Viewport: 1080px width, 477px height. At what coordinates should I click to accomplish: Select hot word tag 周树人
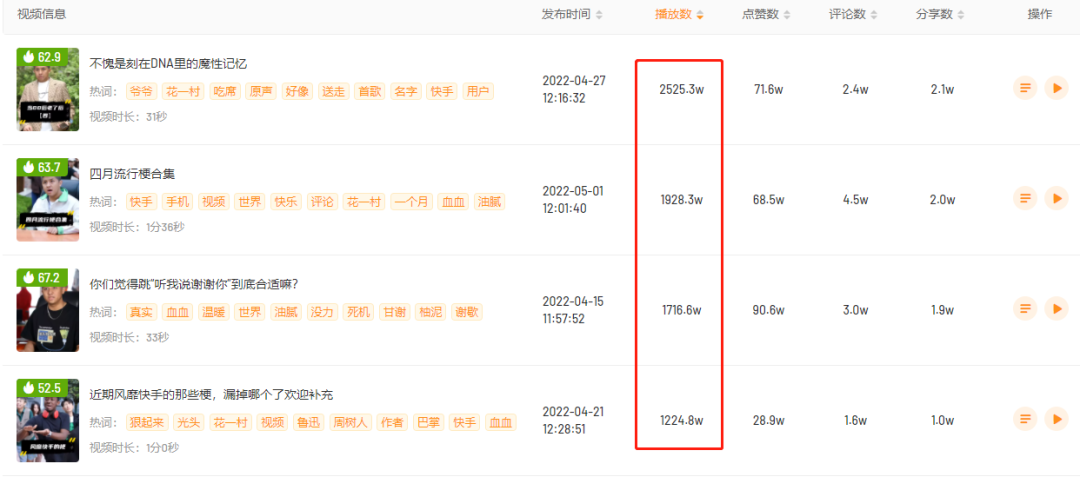[x=349, y=422]
